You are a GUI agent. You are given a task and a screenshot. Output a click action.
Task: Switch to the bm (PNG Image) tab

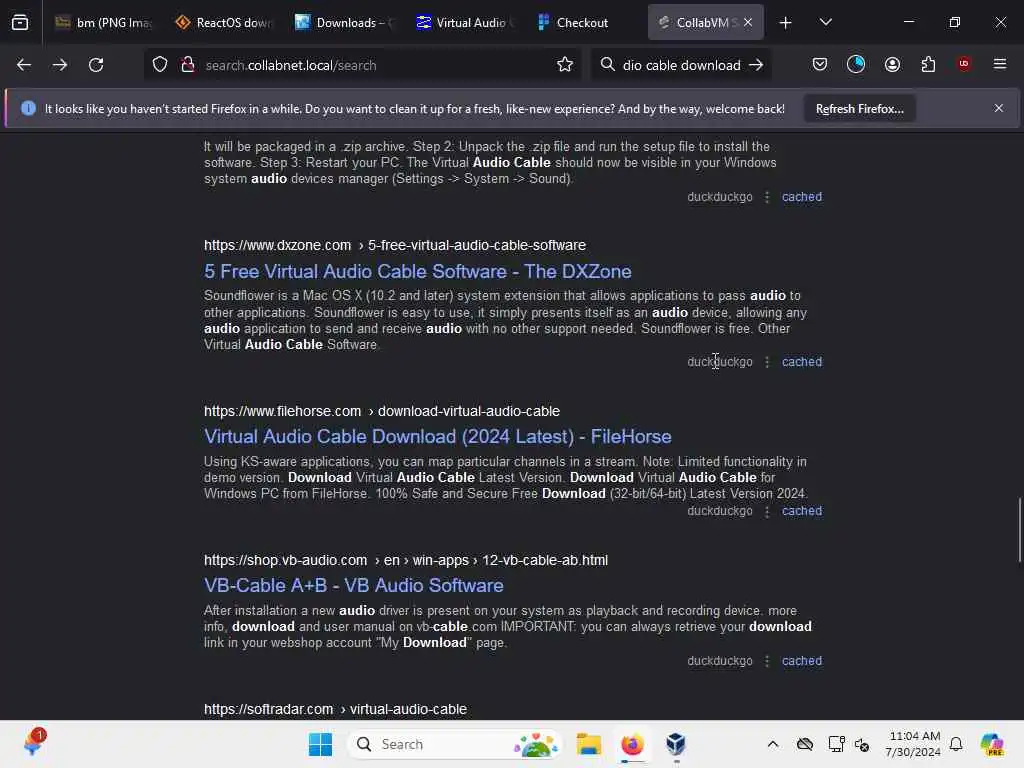(x=103, y=23)
